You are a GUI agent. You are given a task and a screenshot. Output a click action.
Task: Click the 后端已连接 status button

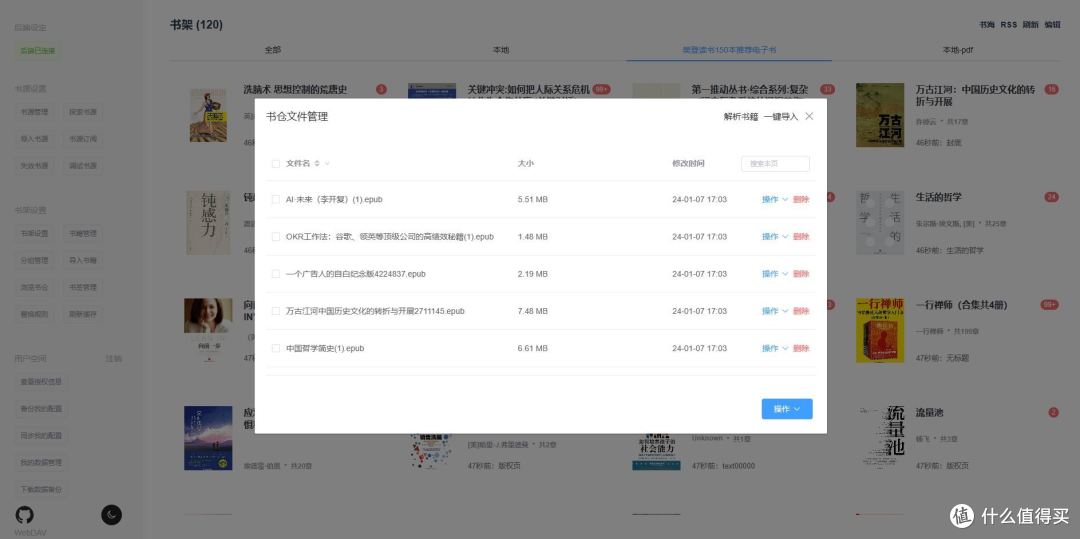click(x=38, y=51)
